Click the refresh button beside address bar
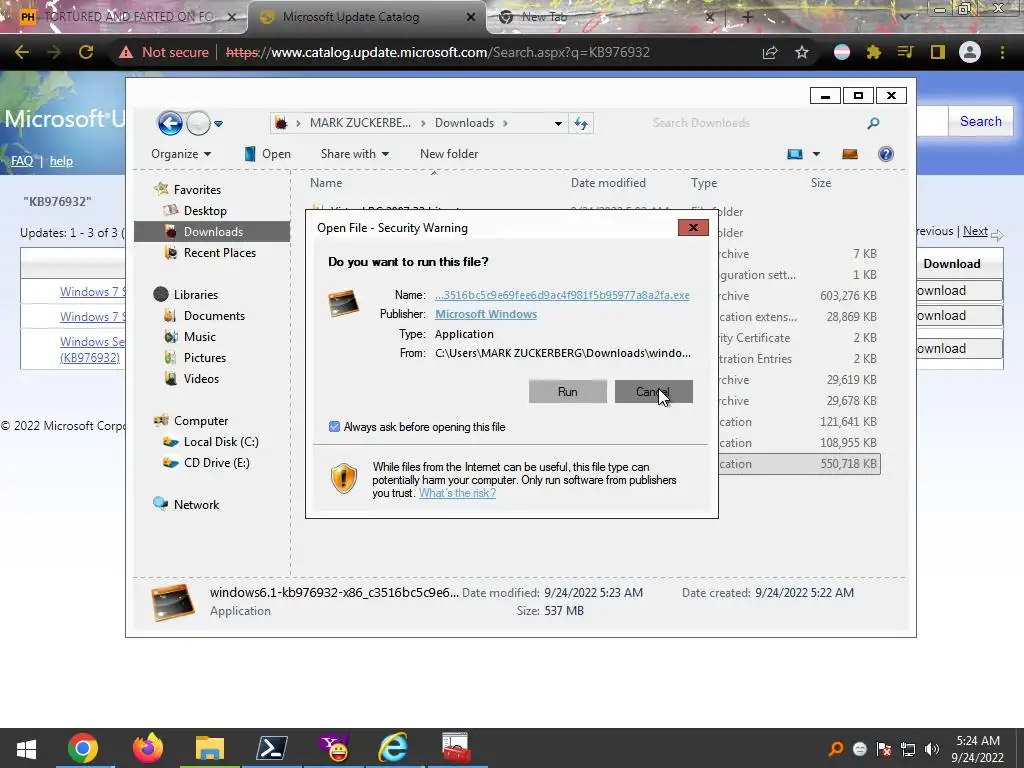1024x768 pixels. [x=581, y=123]
